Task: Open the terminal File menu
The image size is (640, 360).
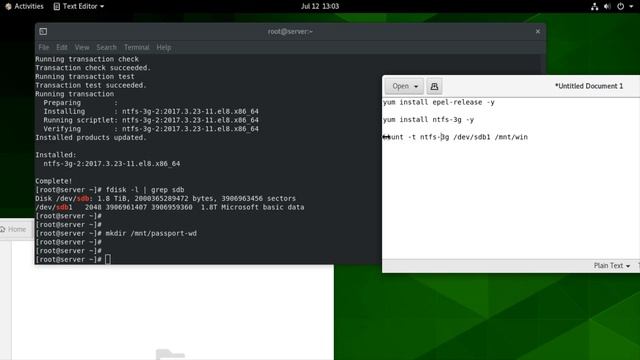Action: tap(43, 47)
